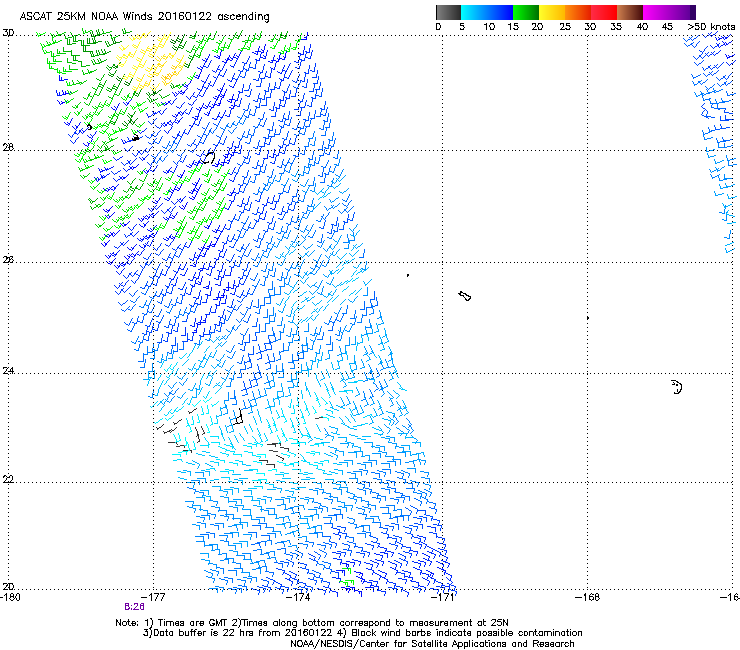This screenshot has width=740, height=650.
Task: Click the small green wind barbs near 20N
Action: 347,578
